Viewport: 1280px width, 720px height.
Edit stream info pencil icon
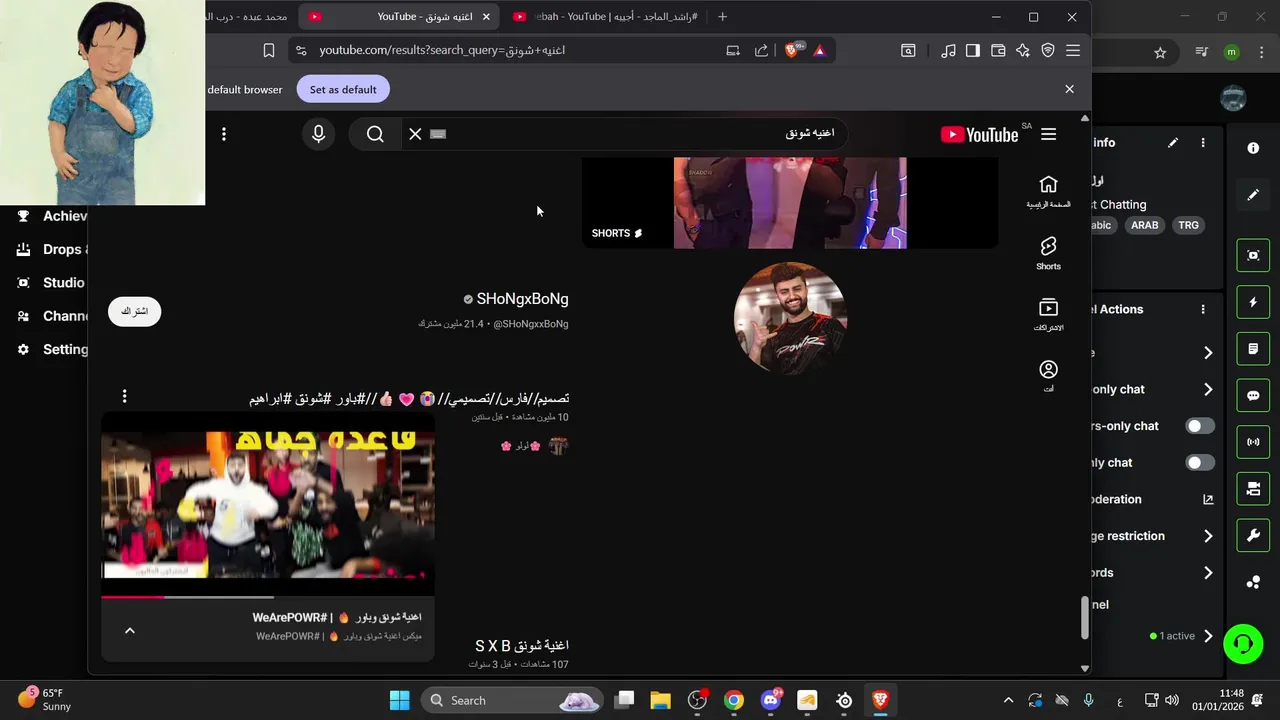pyautogui.click(x=1173, y=143)
